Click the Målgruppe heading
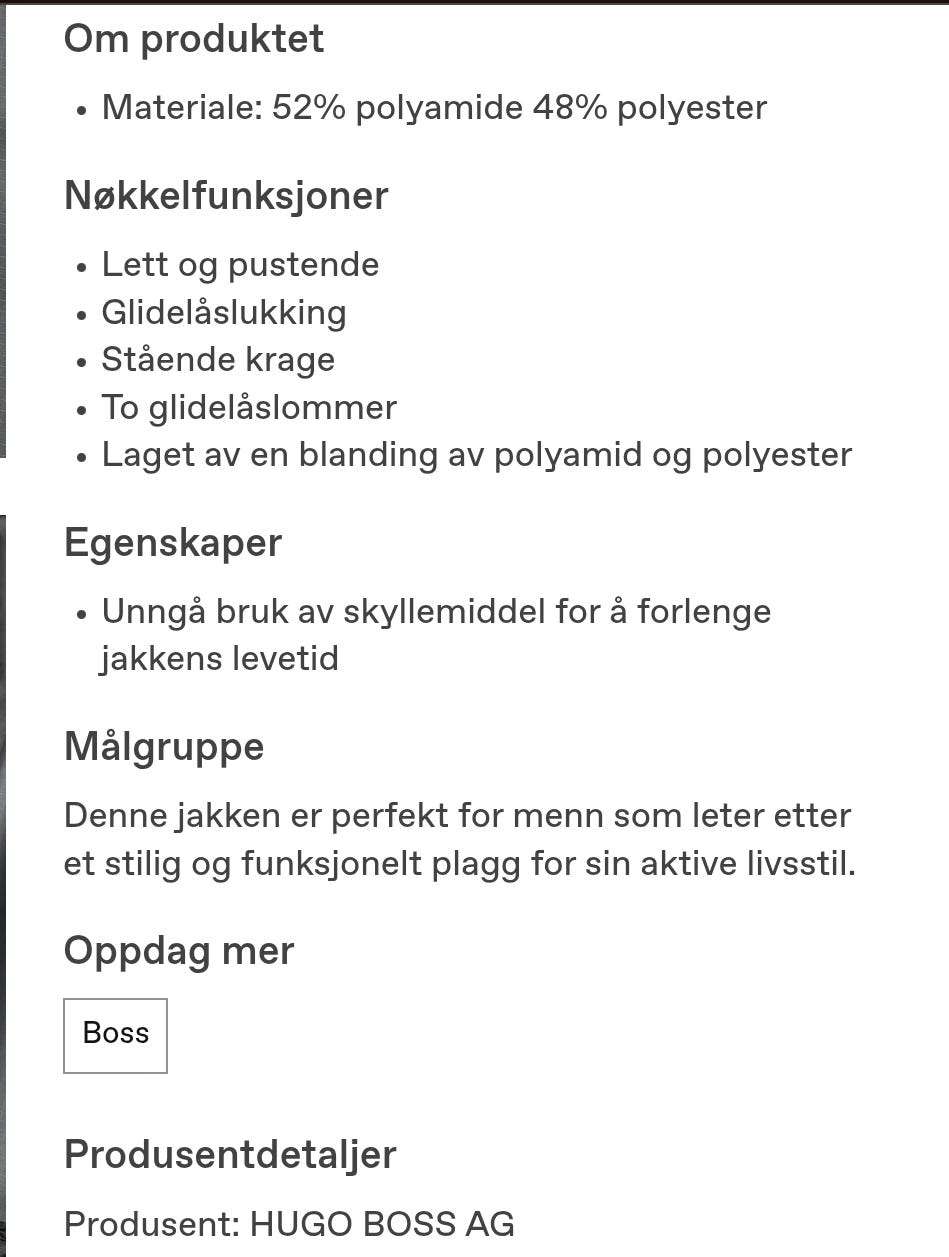 point(163,746)
